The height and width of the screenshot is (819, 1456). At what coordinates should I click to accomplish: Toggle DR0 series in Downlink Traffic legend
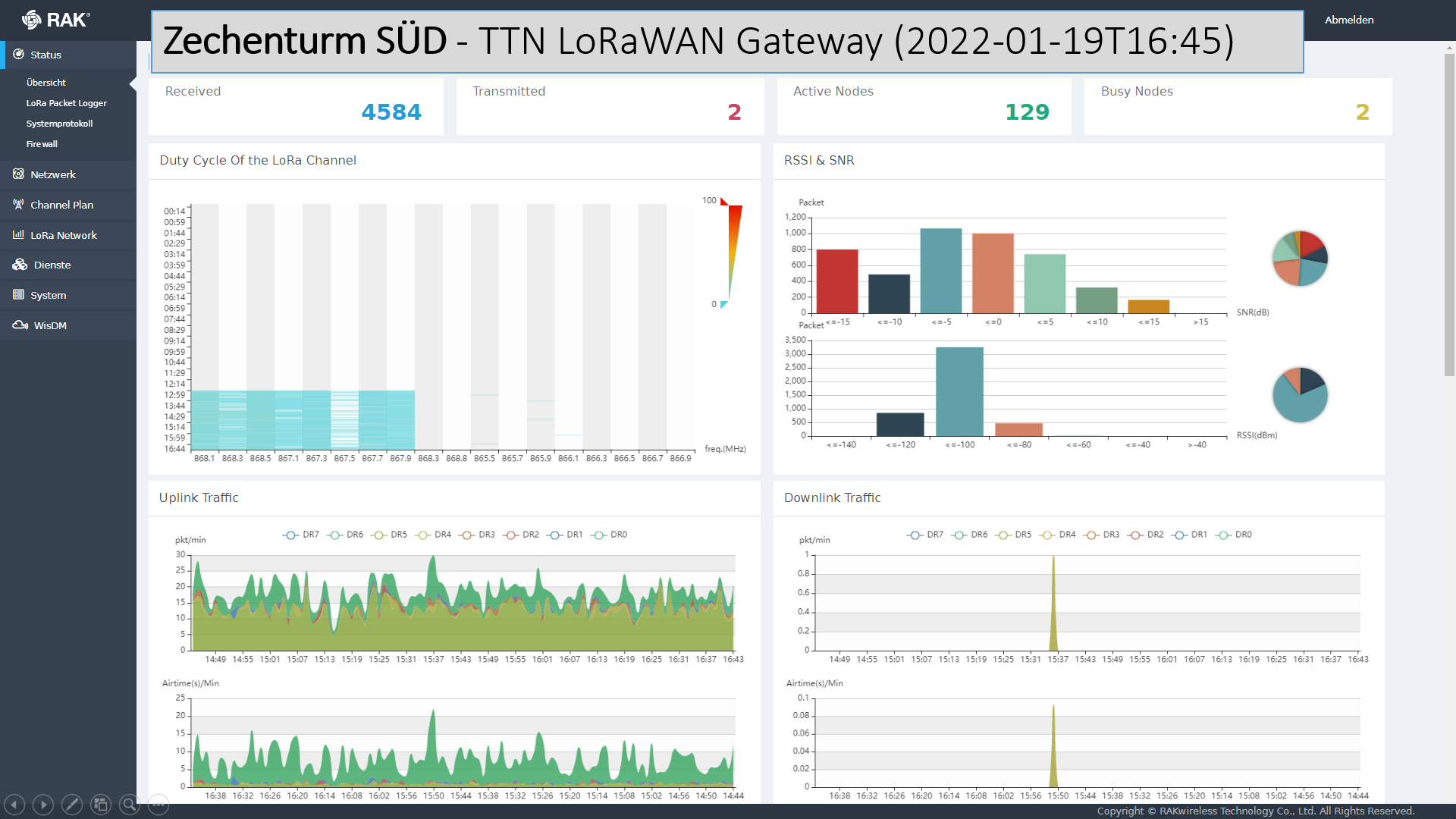(x=1234, y=535)
